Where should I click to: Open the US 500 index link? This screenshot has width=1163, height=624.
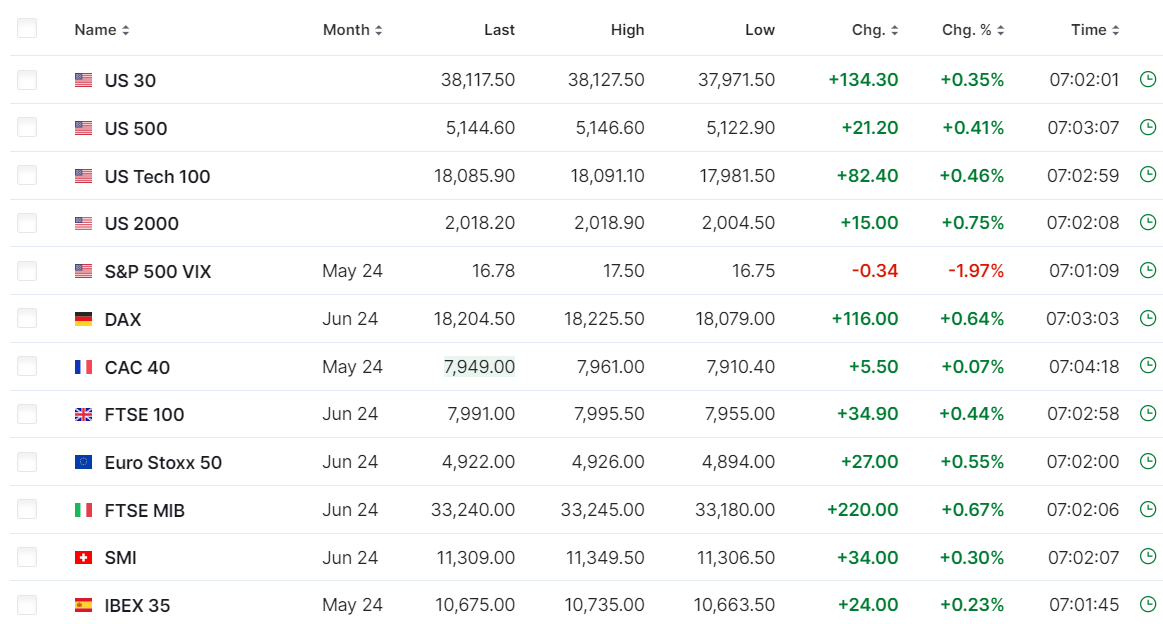tap(136, 128)
